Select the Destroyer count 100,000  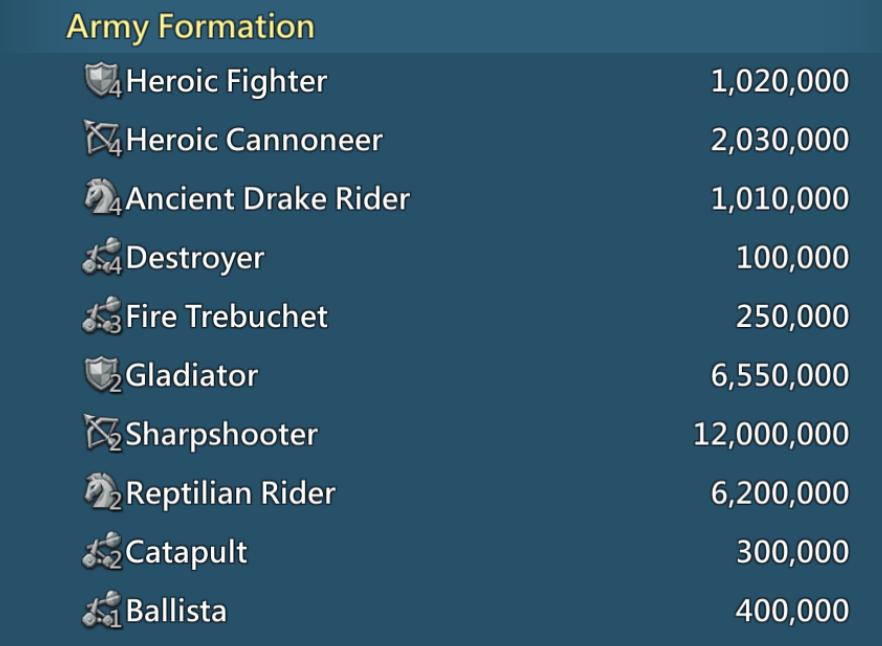click(x=793, y=258)
